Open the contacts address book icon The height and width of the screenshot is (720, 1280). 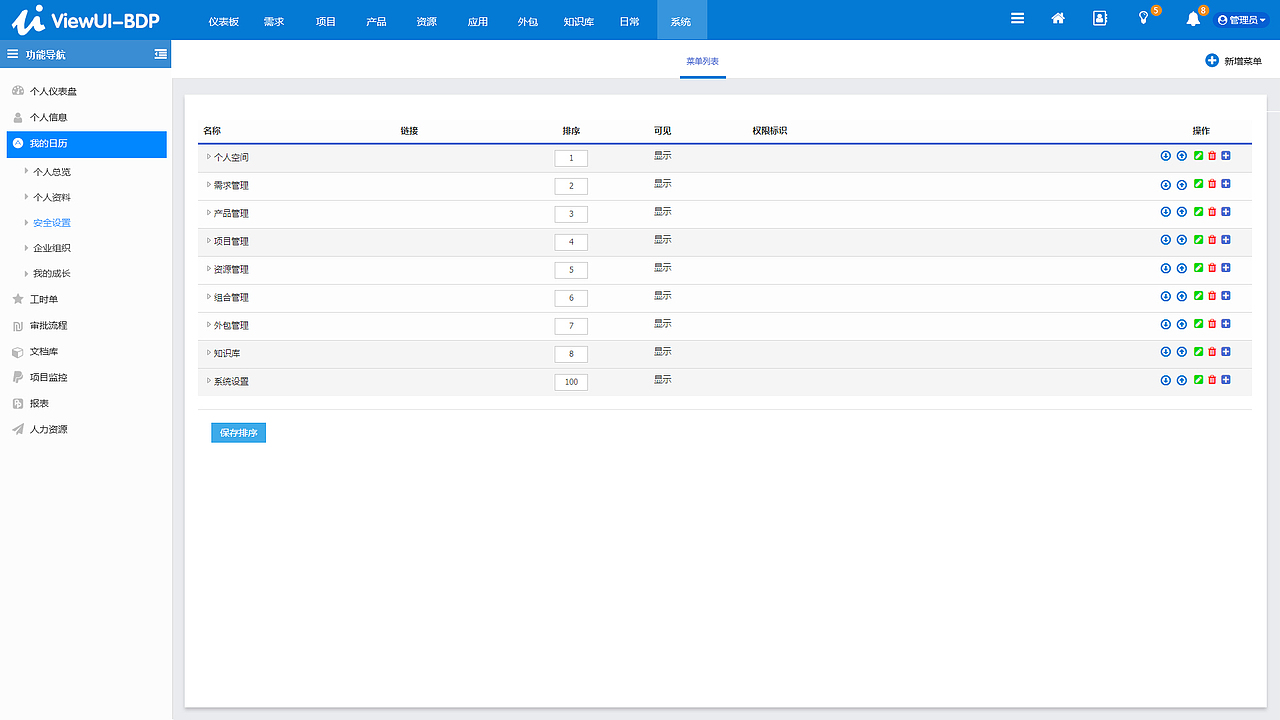[1100, 18]
